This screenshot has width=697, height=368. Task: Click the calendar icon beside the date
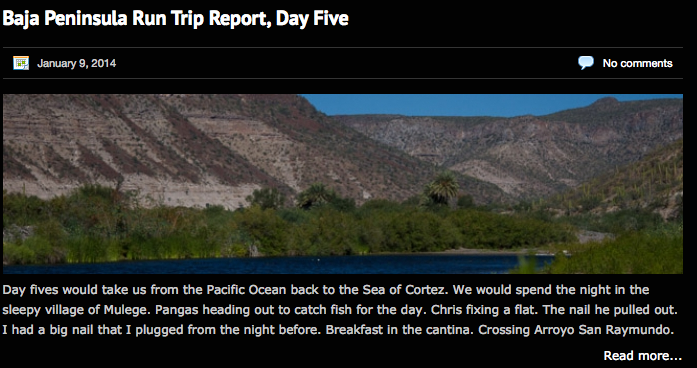point(21,63)
